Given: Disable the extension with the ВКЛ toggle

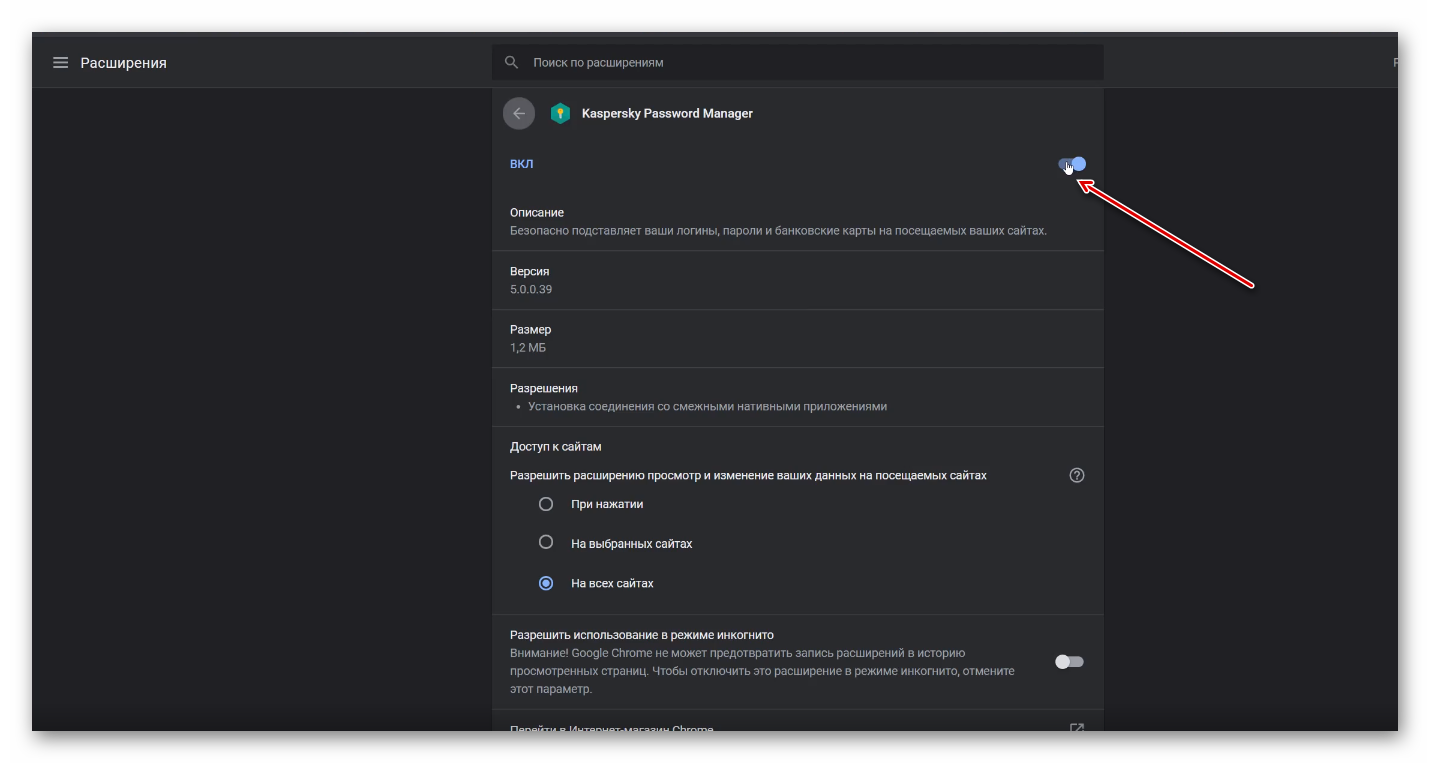Looking at the screenshot, I should click(x=1072, y=164).
